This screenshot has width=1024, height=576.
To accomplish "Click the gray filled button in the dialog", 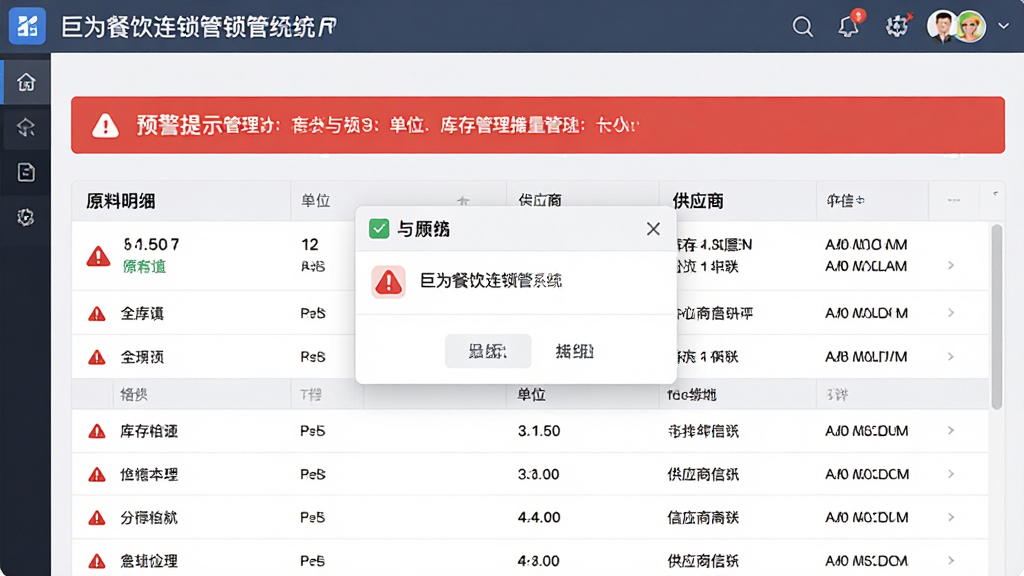I will [x=488, y=351].
